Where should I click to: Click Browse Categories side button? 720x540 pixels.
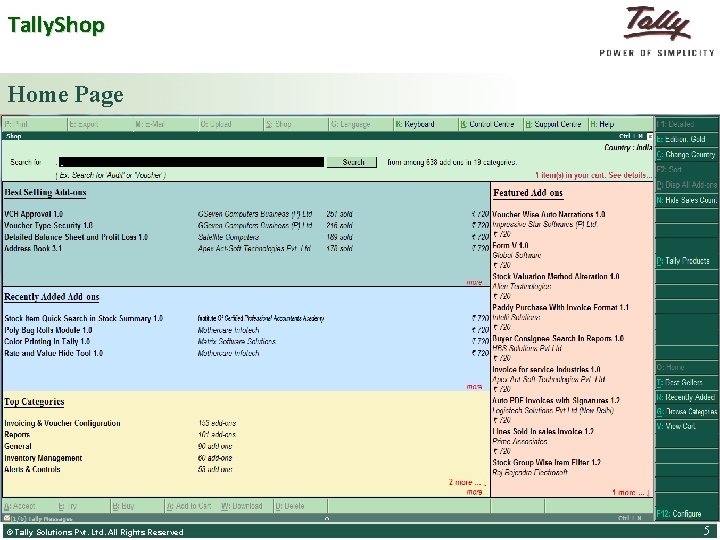click(x=686, y=412)
